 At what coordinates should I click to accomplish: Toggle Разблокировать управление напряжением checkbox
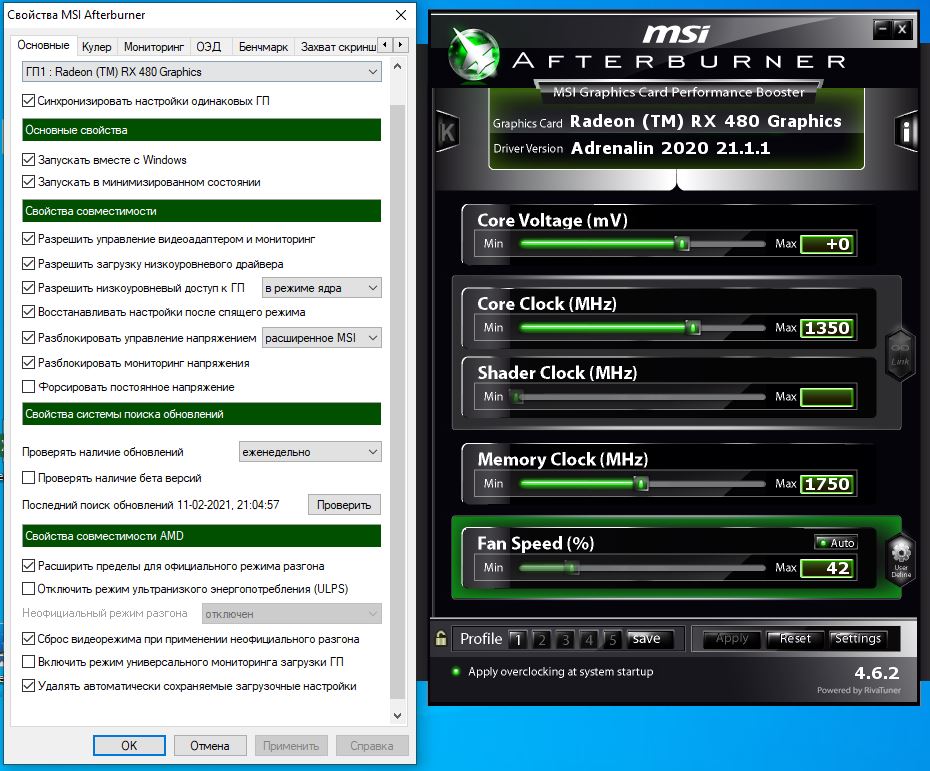[28, 337]
